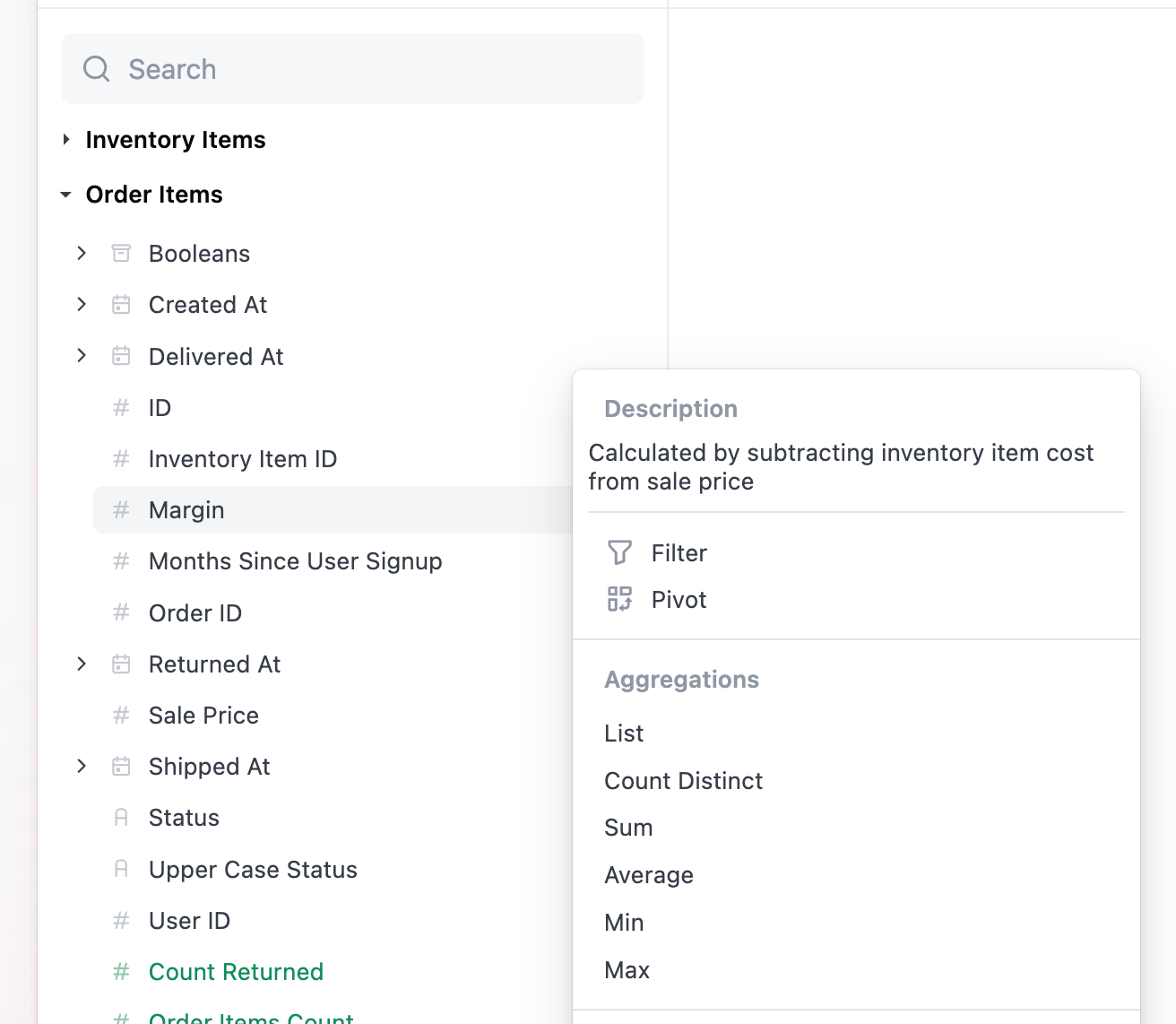Select the Sale Price field
Image resolution: width=1176 pixels, height=1024 pixels.
pyautogui.click(x=203, y=716)
